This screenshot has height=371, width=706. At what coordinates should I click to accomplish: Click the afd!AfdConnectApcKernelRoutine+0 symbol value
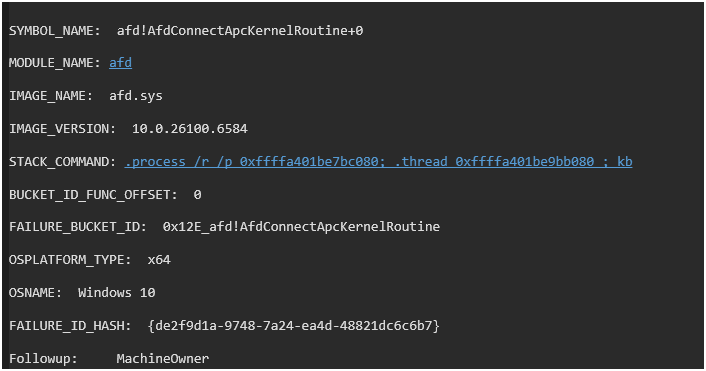pos(240,31)
